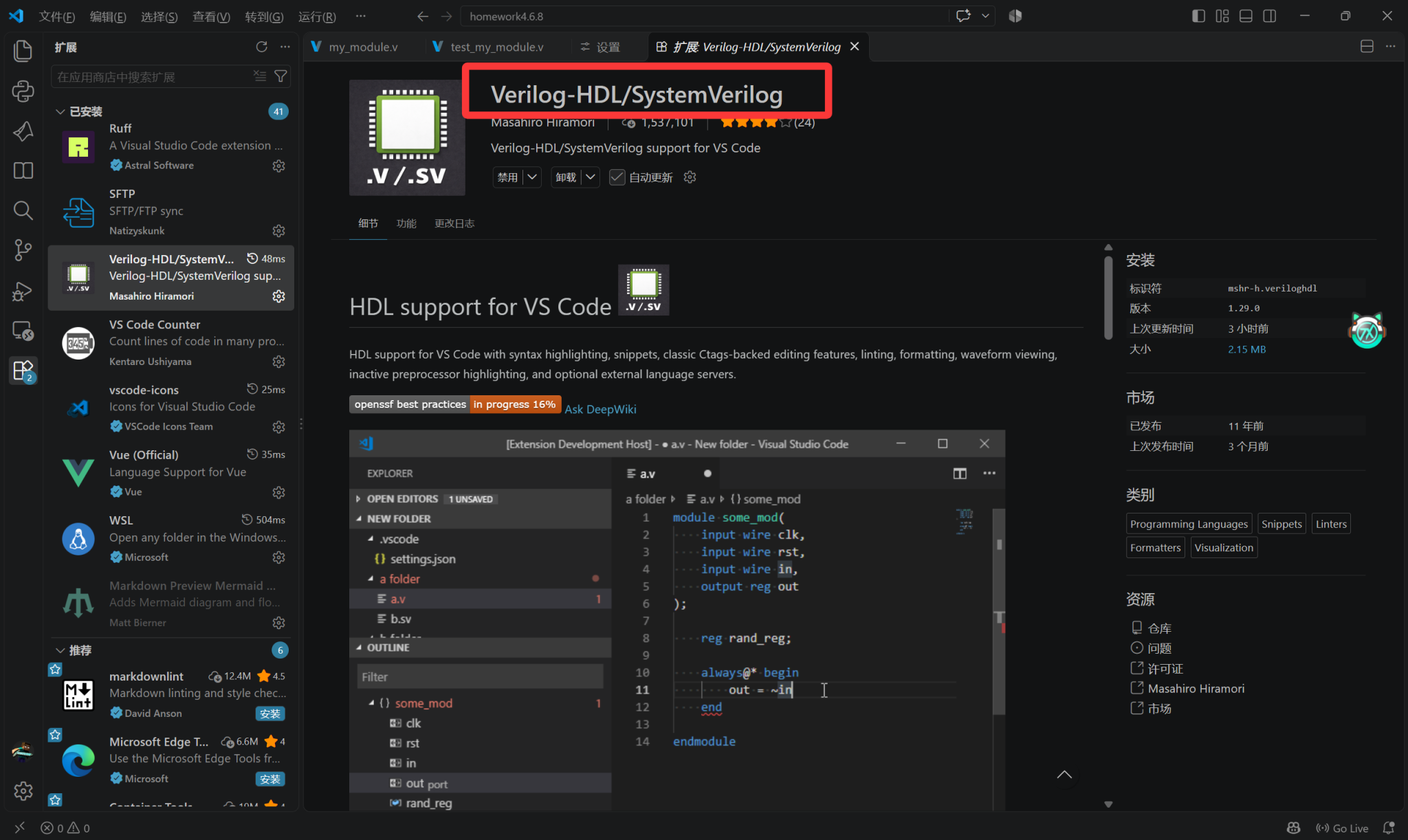Open the disable button dropdown arrow

point(532,177)
